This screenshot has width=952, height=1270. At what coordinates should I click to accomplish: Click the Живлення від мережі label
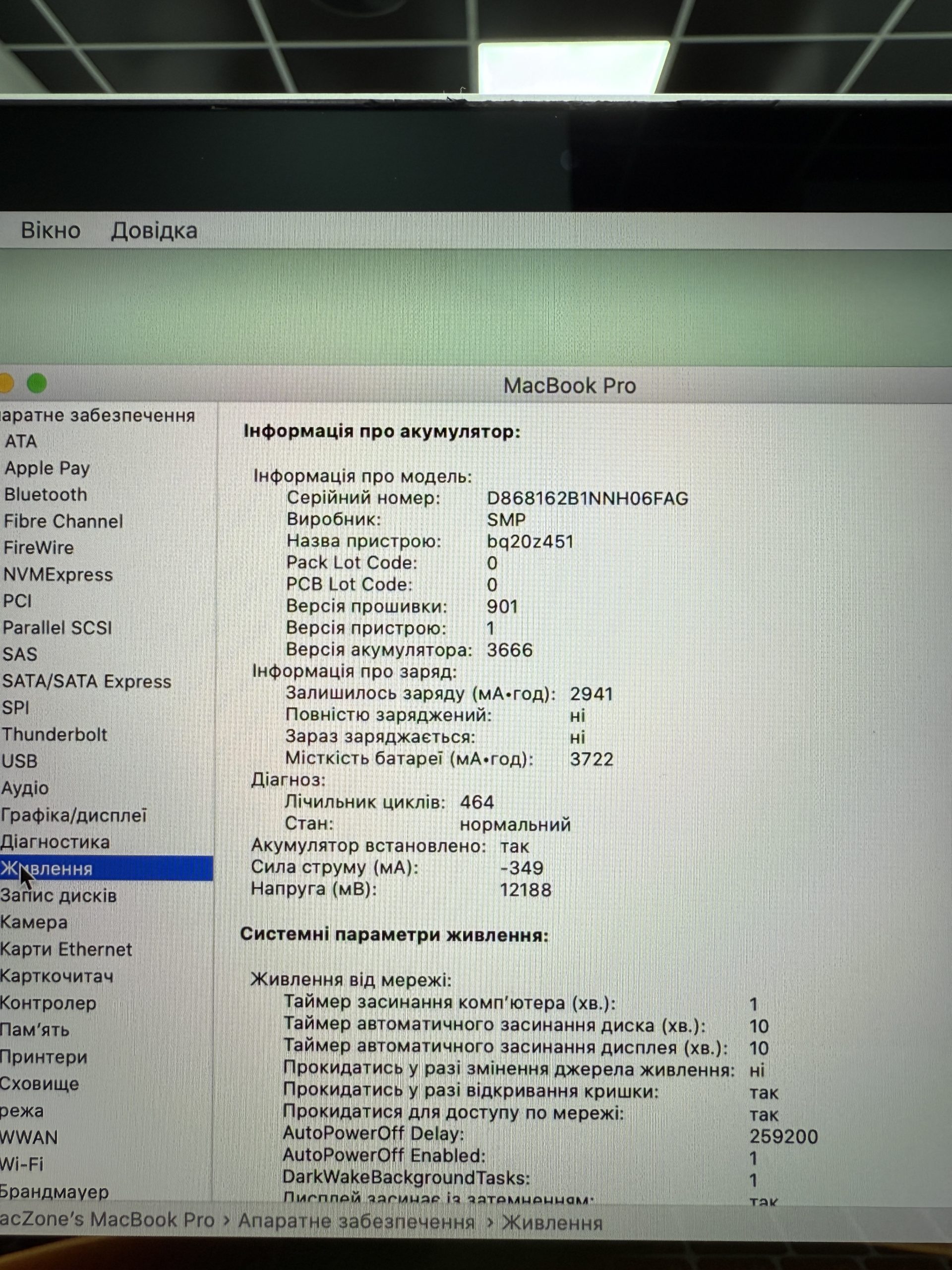[x=351, y=979]
